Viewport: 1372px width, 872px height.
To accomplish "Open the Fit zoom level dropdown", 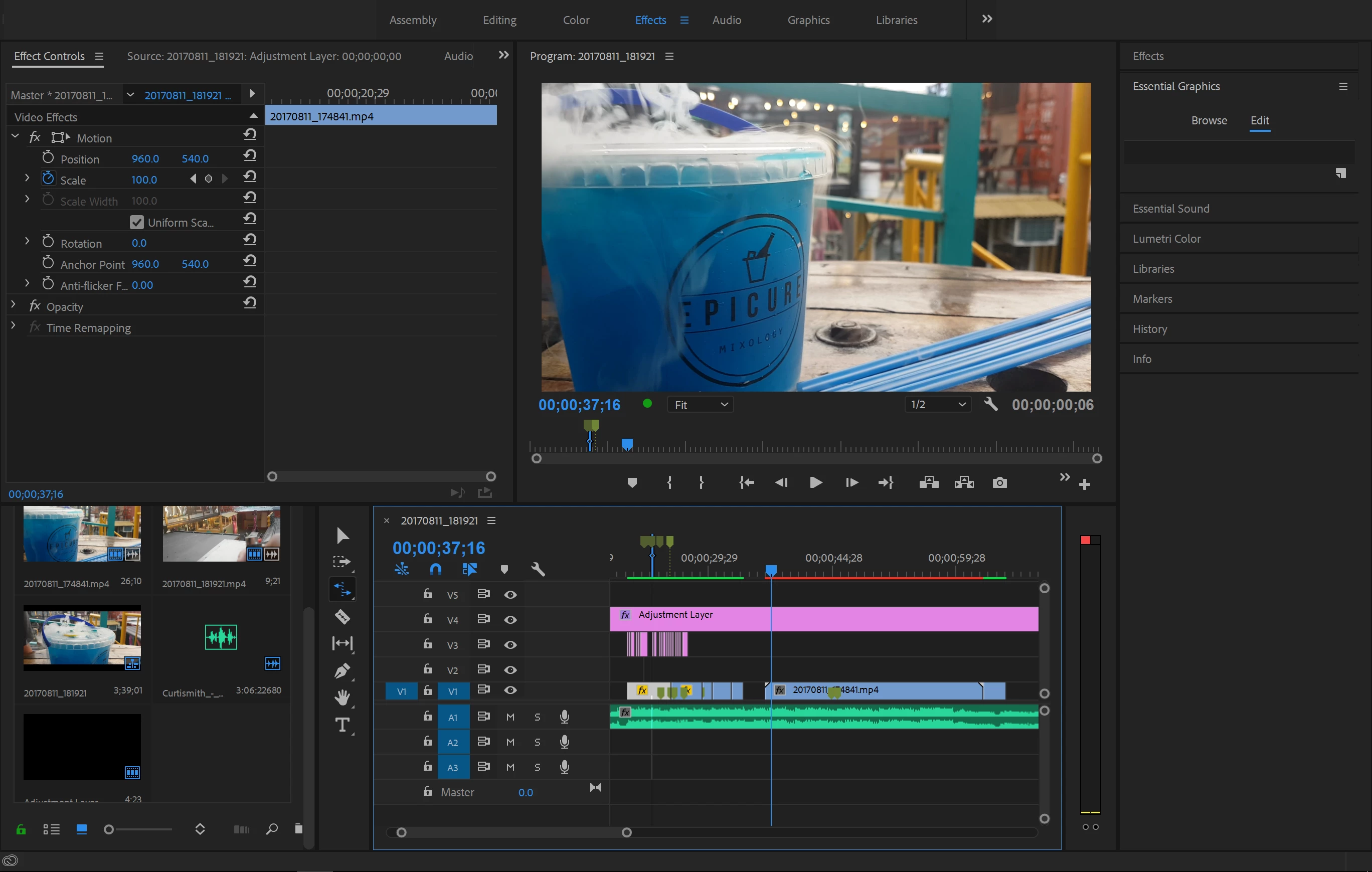I will (700, 405).
